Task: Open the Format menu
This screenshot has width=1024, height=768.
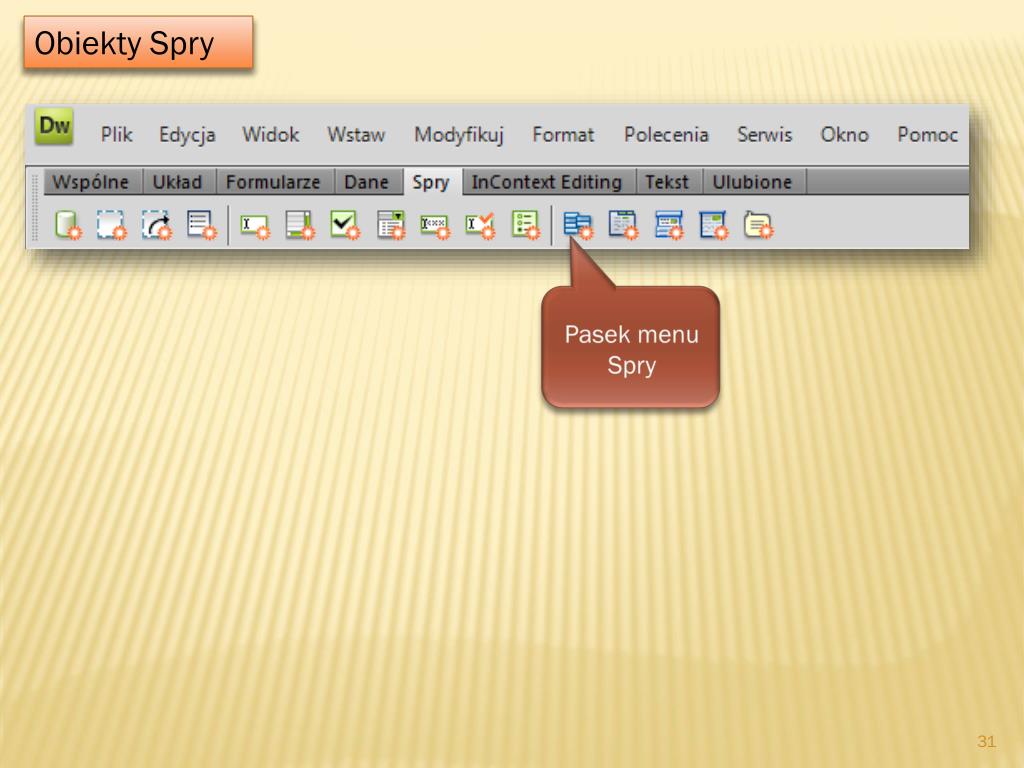Action: click(x=563, y=135)
